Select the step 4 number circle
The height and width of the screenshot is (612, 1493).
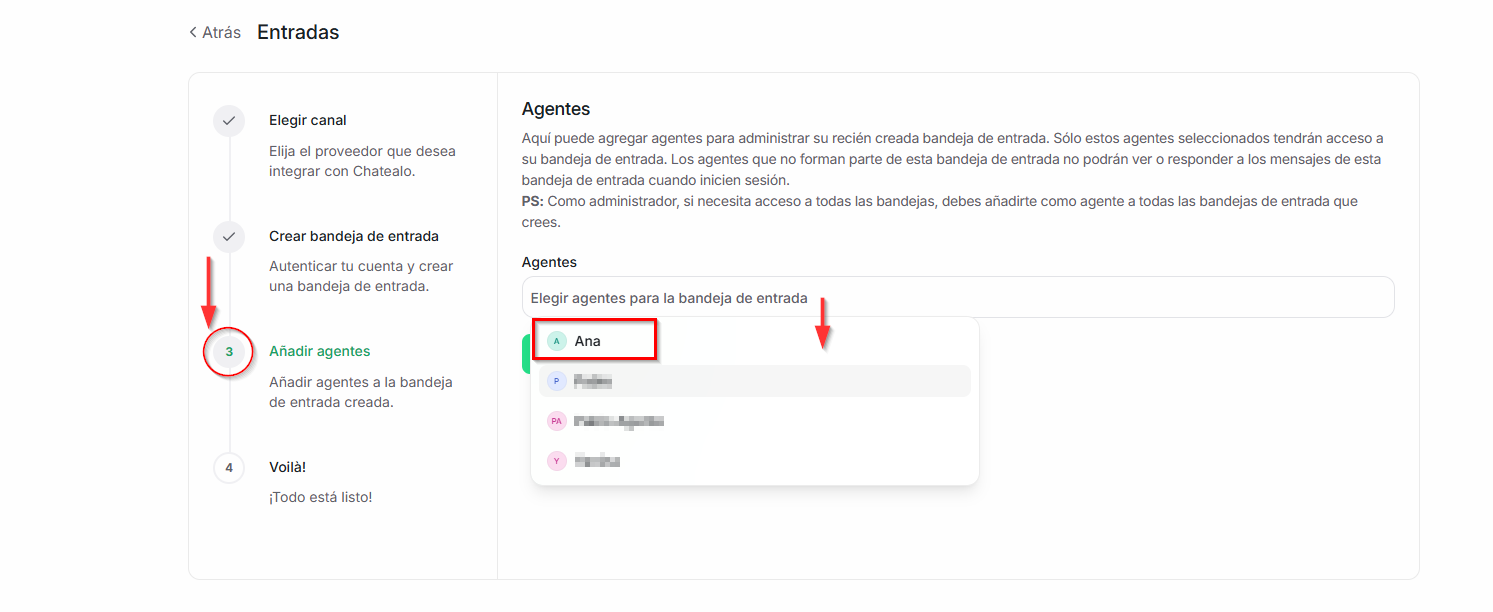(229, 467)
